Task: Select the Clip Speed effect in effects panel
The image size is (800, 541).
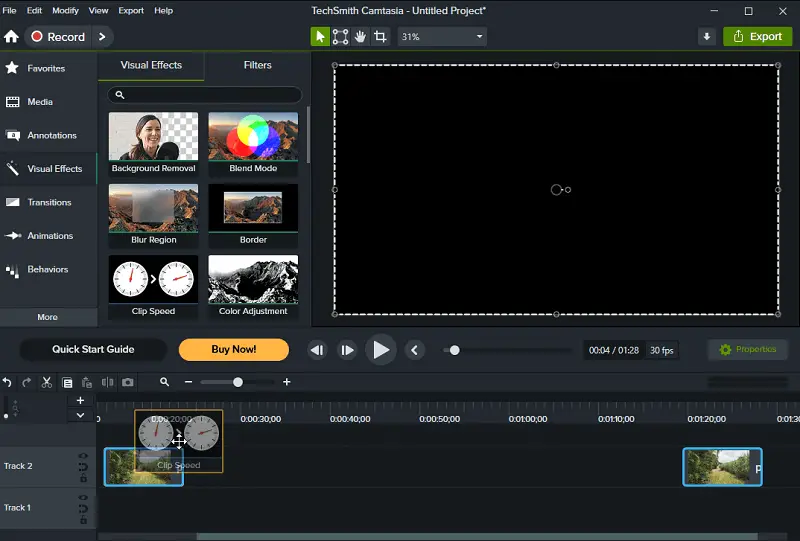Action: click(x=154, y=286)
